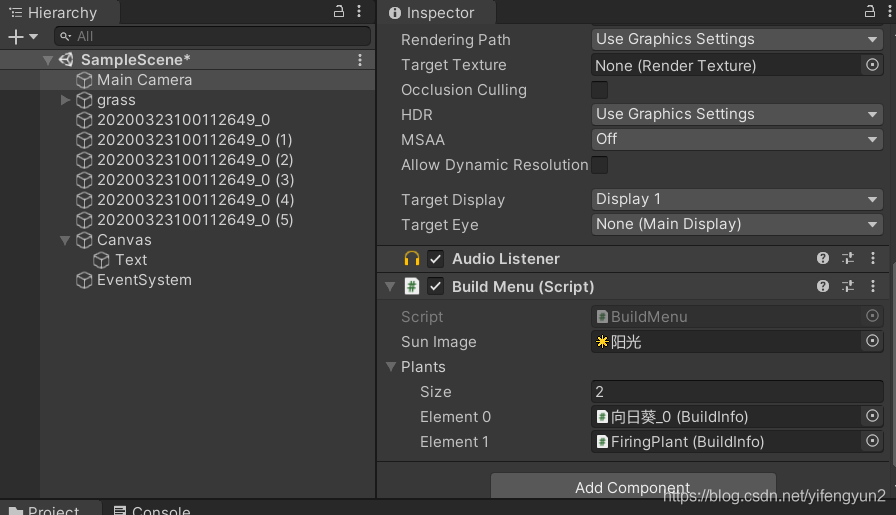
Task: Expand the grass object children
Action: click(65, 100)
